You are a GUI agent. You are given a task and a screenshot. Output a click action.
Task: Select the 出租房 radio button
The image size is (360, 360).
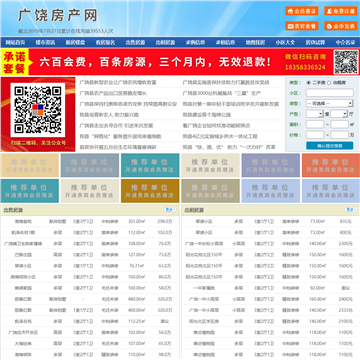click(x=329, y=83)
